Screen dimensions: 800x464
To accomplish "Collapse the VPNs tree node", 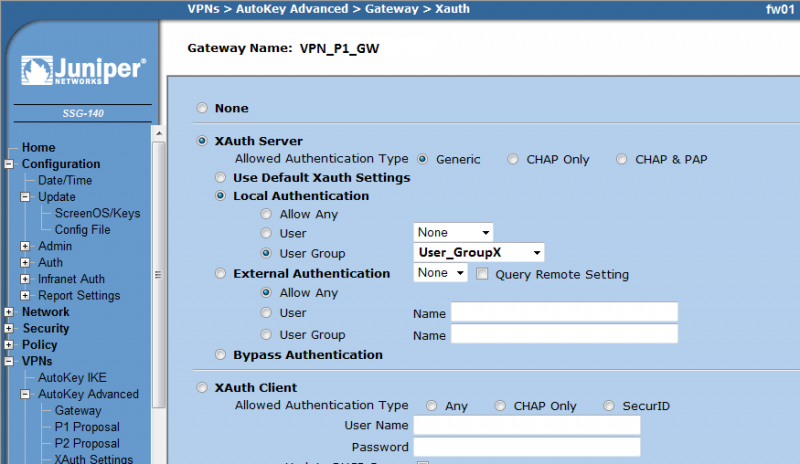I will (9, 361).
